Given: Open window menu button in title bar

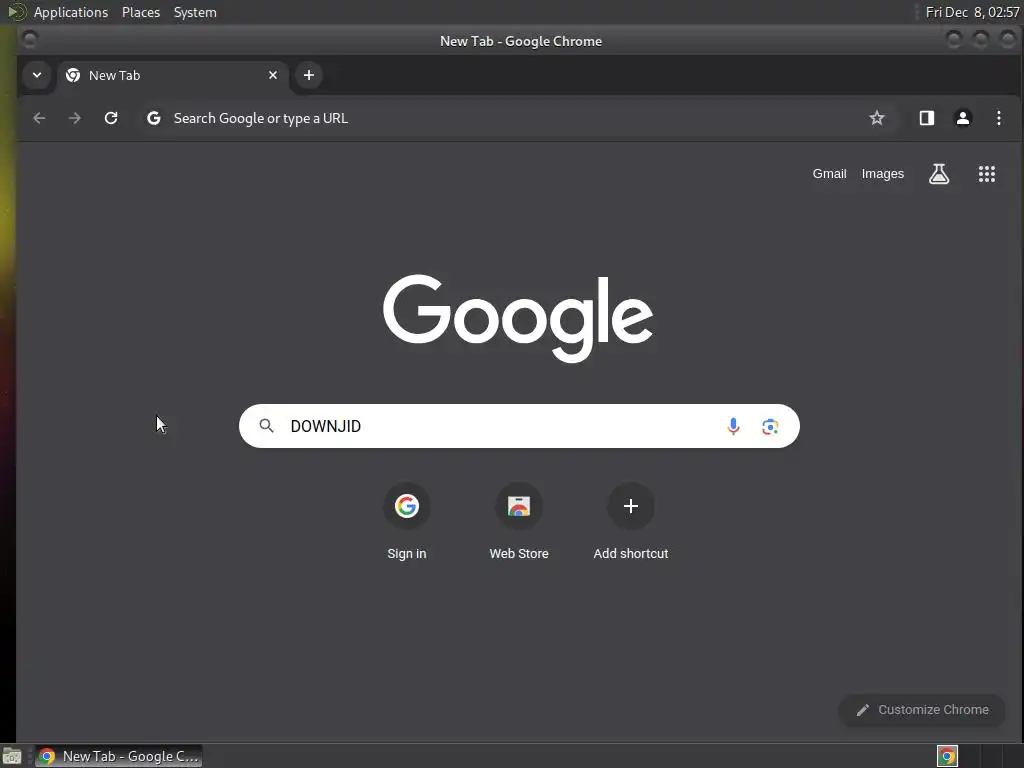Looking at the screenshot, I should click(x=29, y=40).
